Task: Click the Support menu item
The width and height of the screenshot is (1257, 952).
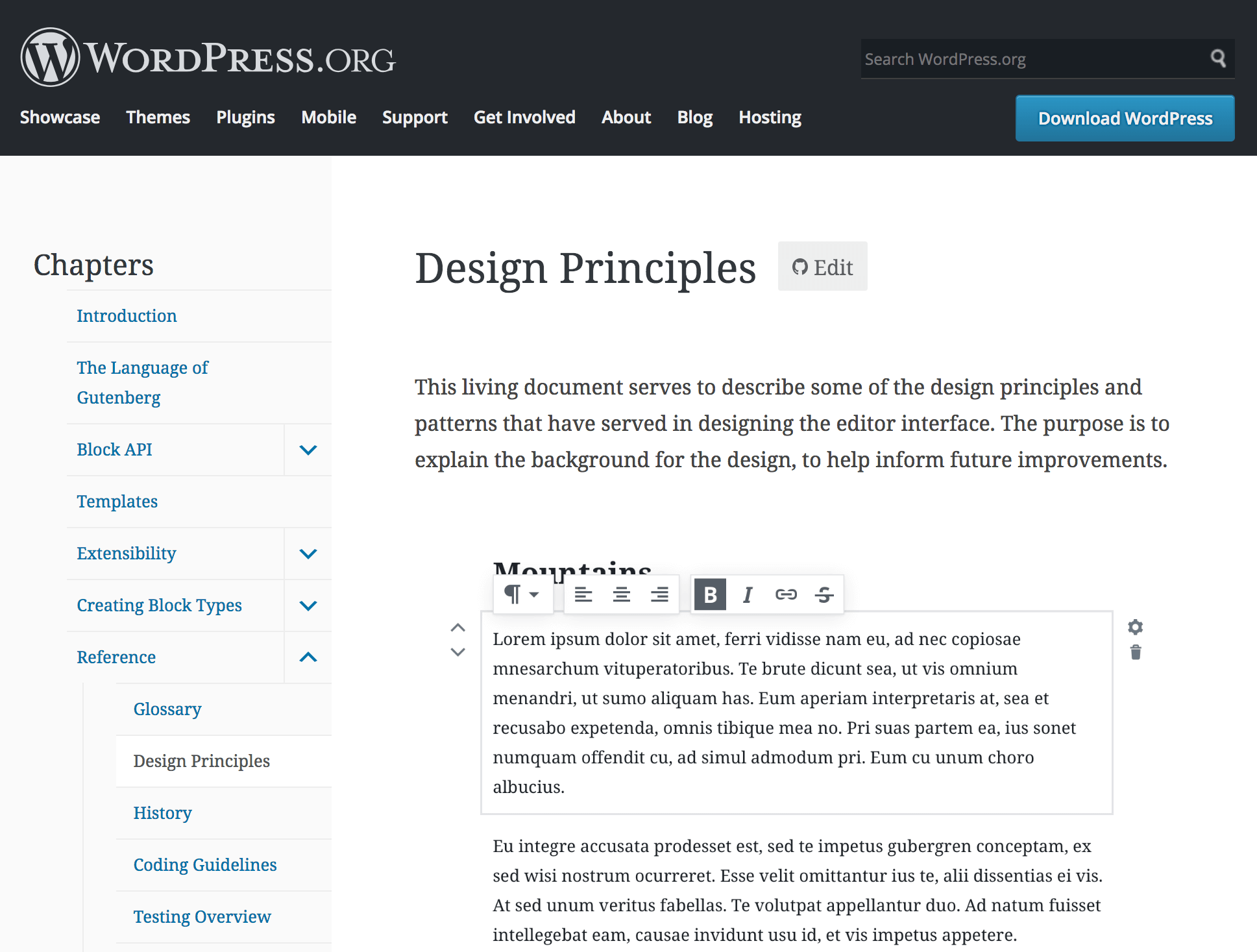Action: point(415,118)
